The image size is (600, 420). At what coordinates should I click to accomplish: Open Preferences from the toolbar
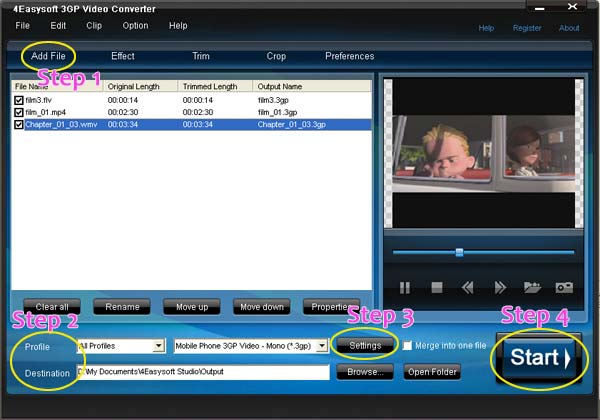(350, 56)
